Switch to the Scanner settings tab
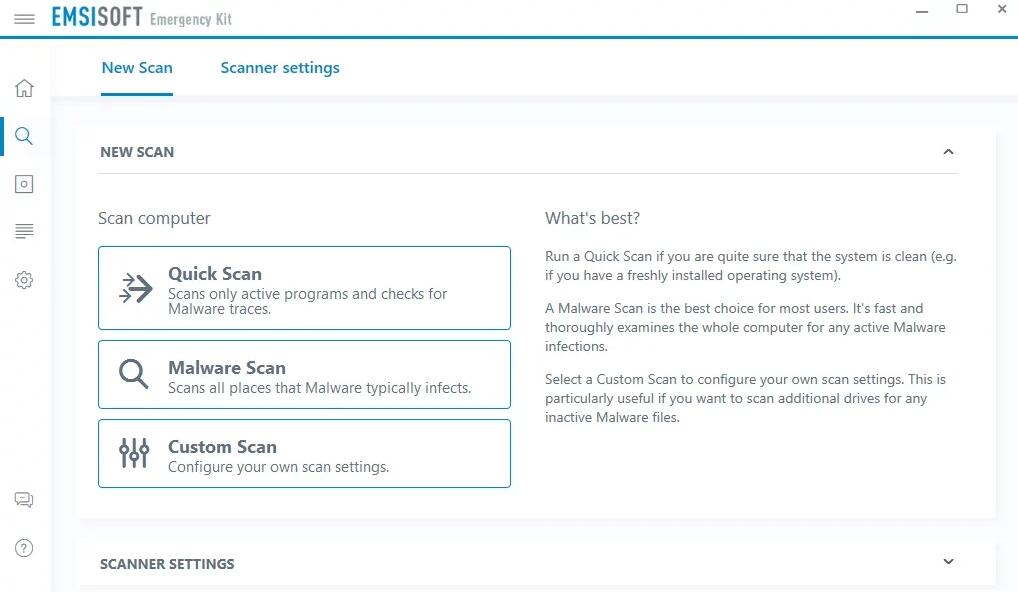 [x=280, y=68]
